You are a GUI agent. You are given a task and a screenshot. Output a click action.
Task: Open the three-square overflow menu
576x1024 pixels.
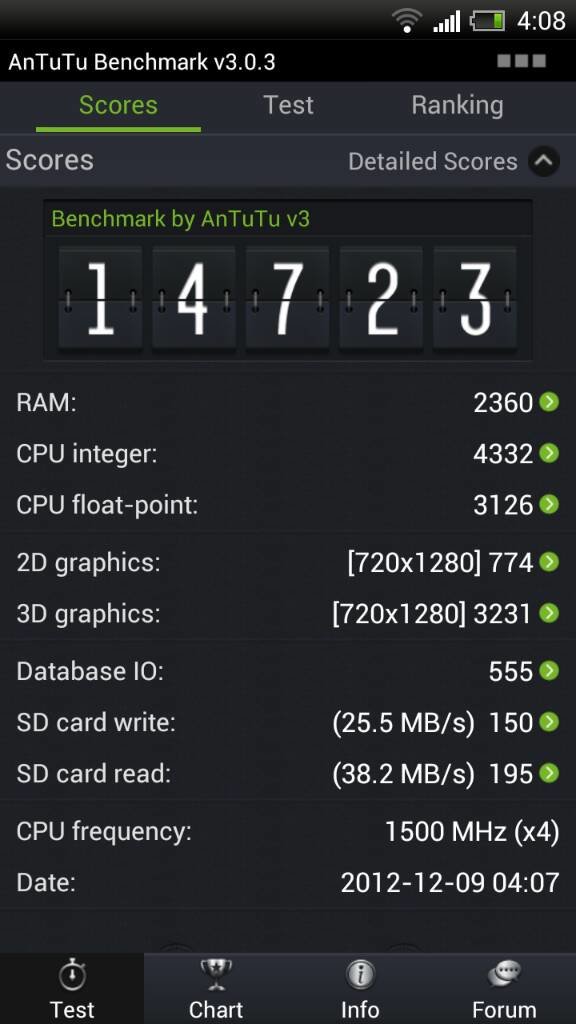(521, 61)
